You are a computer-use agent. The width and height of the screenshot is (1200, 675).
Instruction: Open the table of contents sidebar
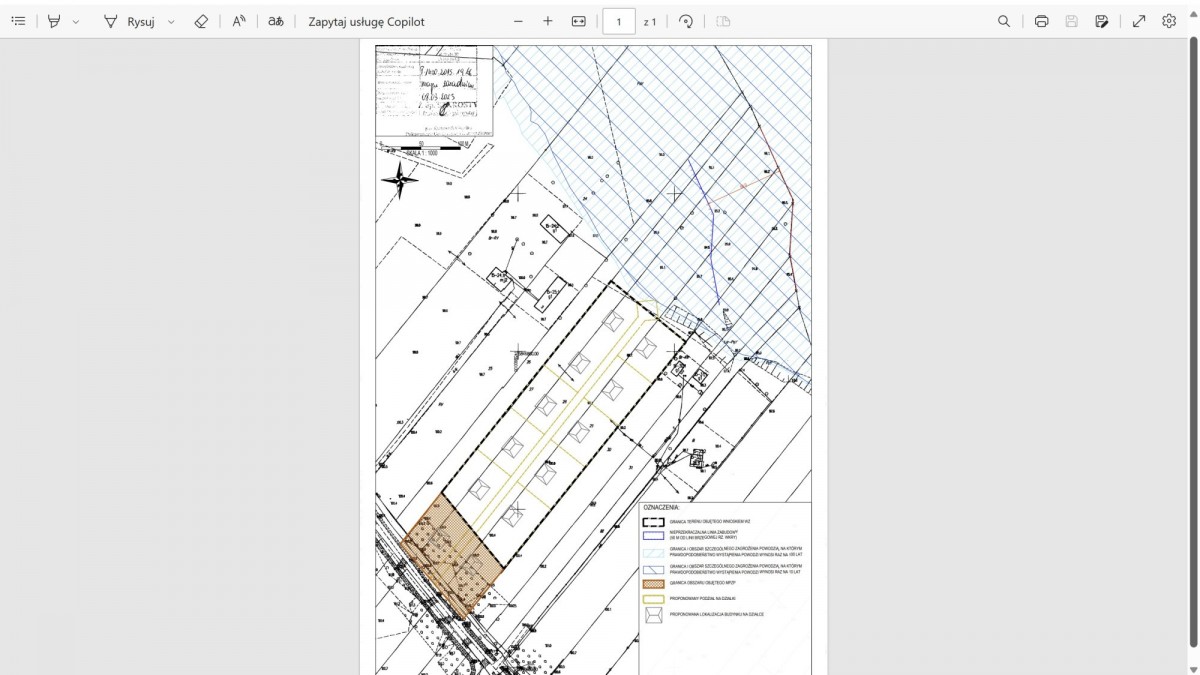coord(18,21)
